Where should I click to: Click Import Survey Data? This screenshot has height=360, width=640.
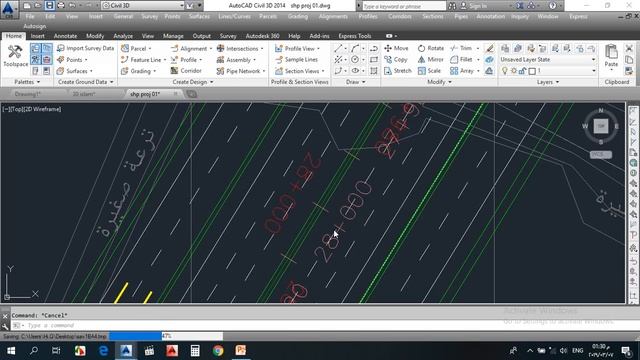pyautogui.click(x=85, y=48)
